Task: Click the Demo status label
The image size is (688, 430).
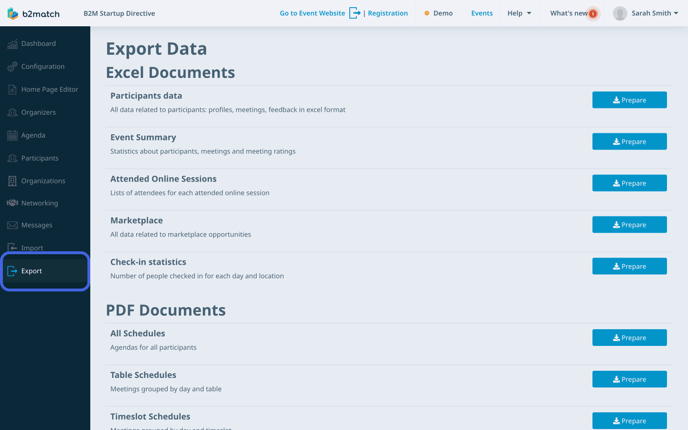Action: click(443, 13)
